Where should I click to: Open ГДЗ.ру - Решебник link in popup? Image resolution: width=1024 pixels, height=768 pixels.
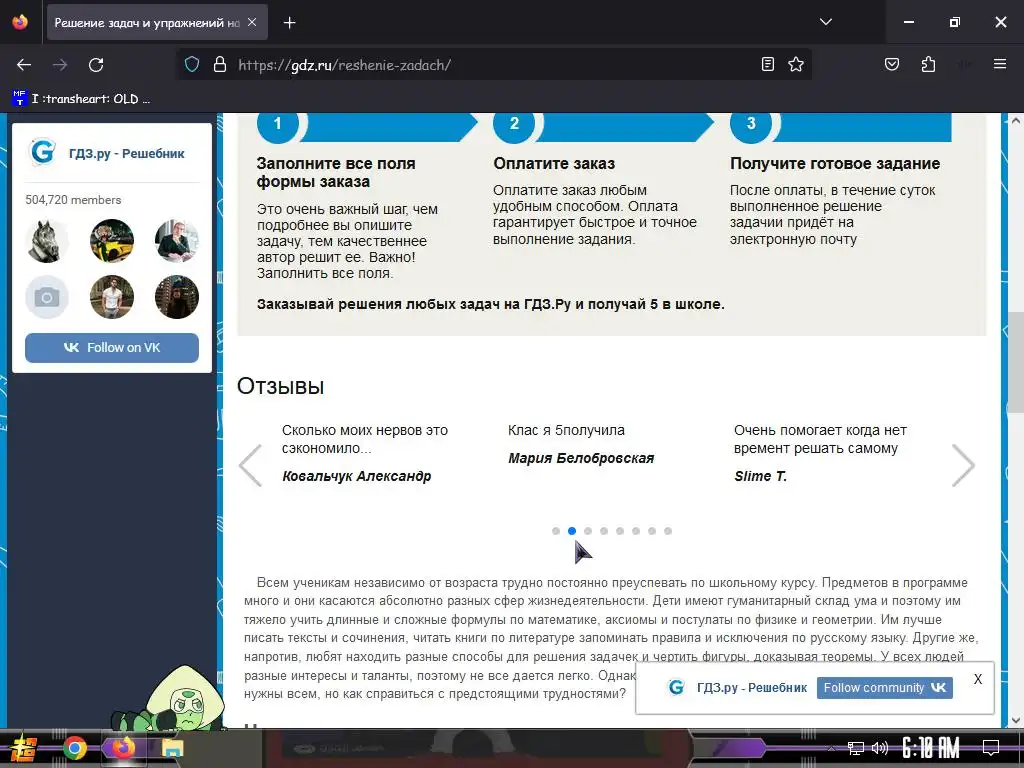[x=752, y=688]
